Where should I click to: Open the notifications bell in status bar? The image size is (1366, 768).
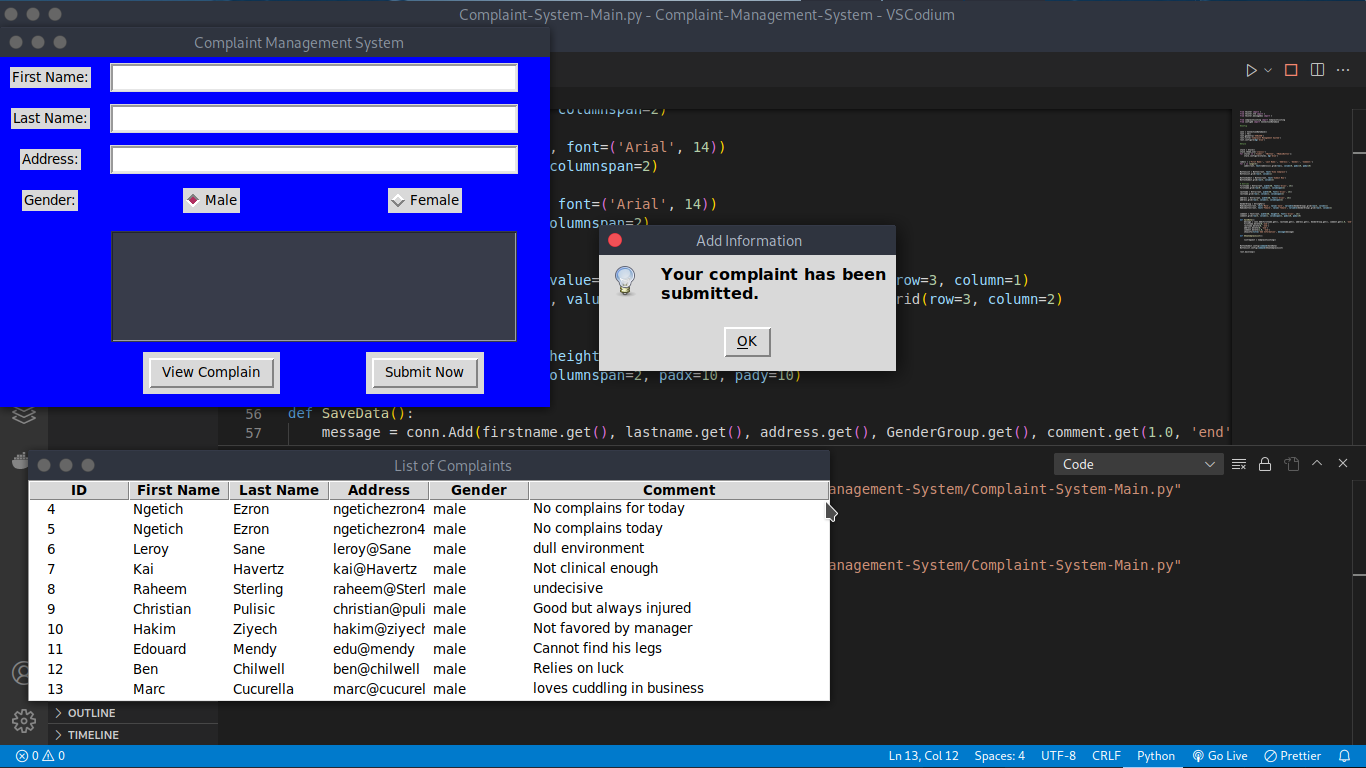(1345, 756)
